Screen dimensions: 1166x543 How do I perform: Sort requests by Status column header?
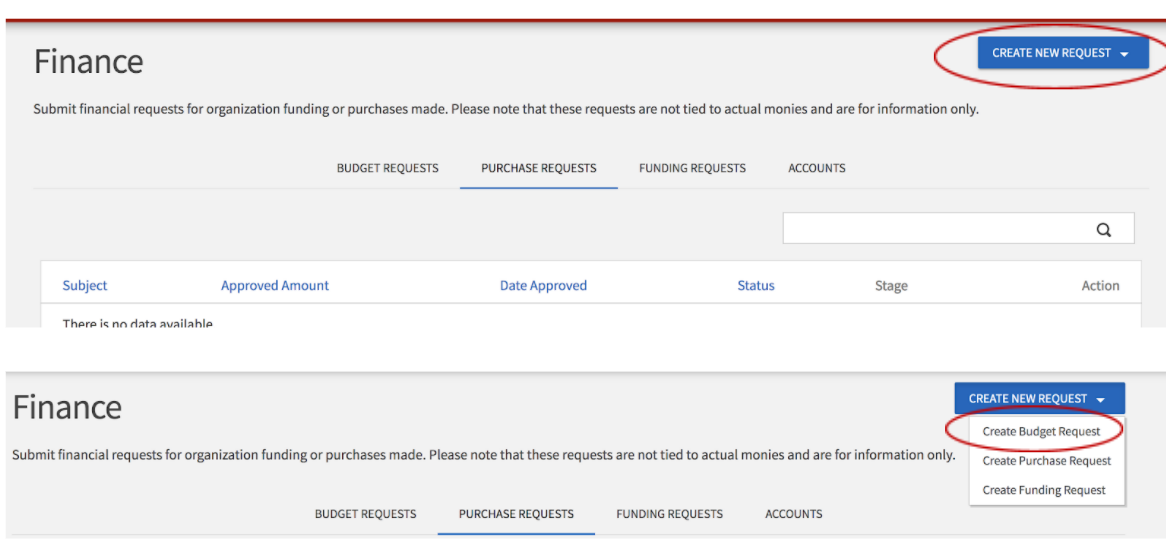pos(755,285)
